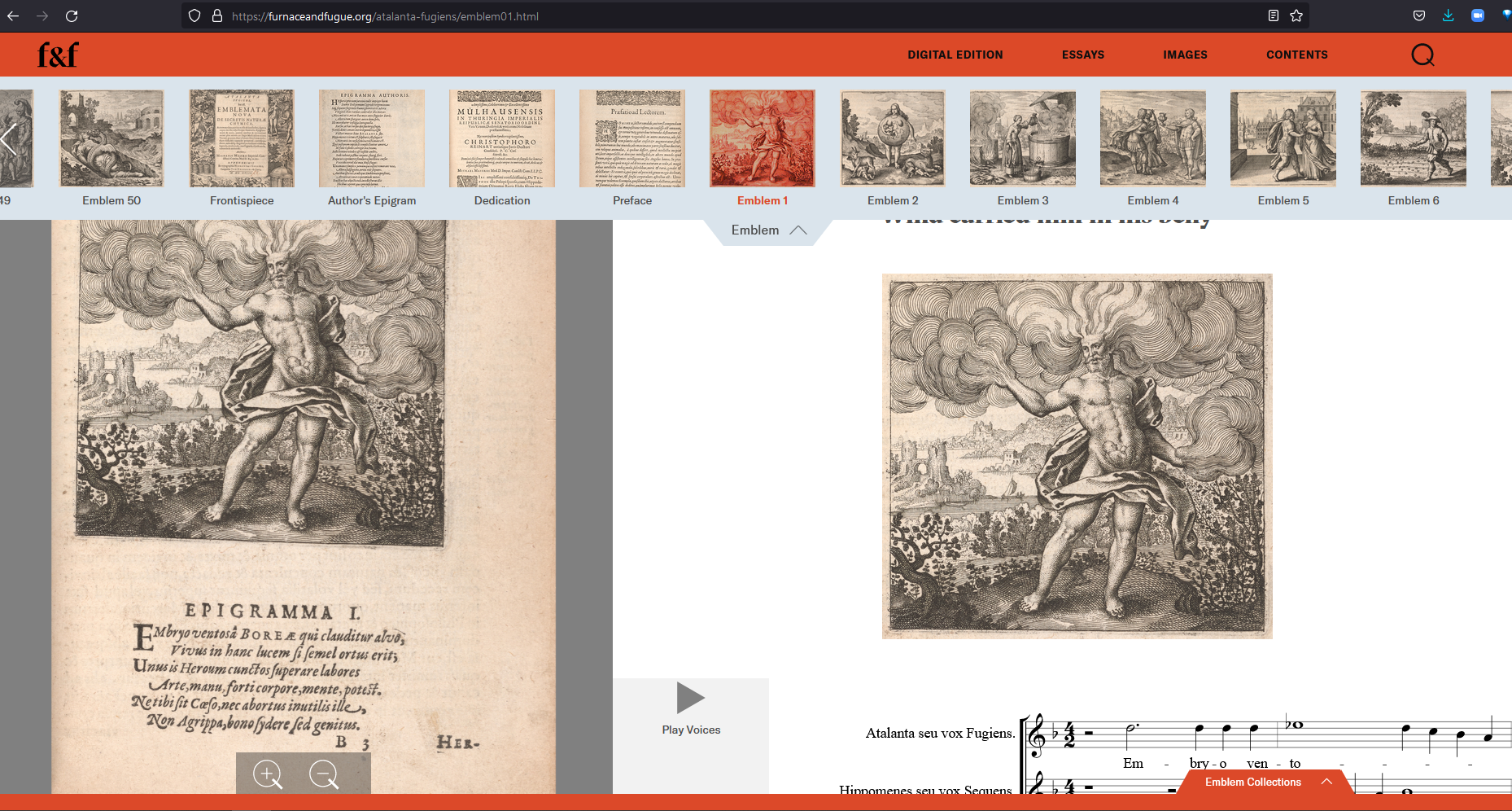1512x811 pixels.
Task: Toggle reader view icon in address bar
Action: tap(1274, 15)
